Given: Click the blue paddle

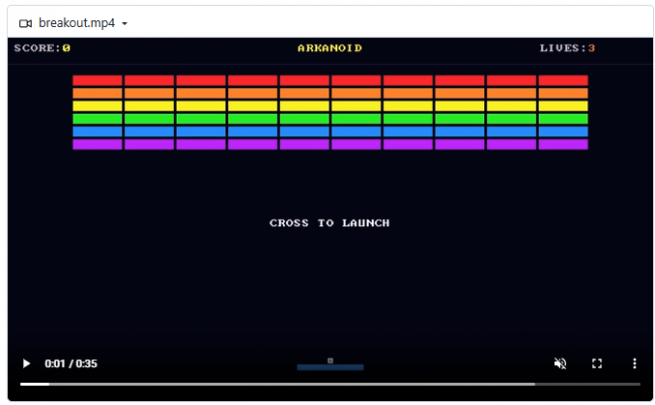Looking at the screenshot, I should coord(330,367).
